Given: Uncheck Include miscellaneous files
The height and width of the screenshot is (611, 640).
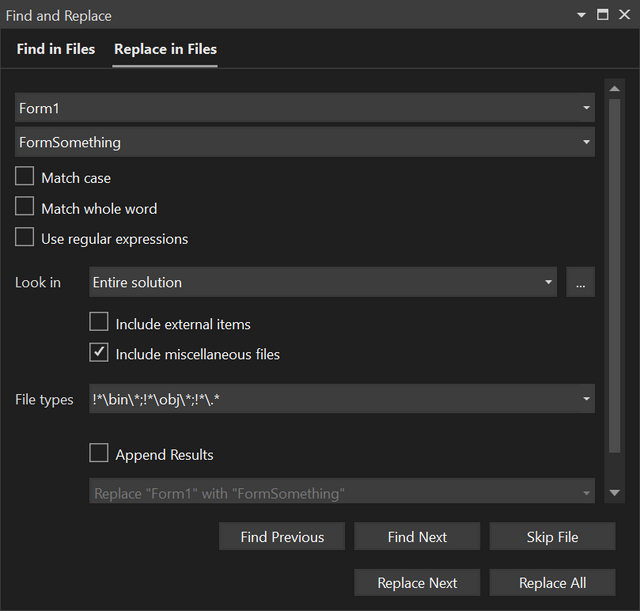Looking at the screenshot, I should click(99, 352).
